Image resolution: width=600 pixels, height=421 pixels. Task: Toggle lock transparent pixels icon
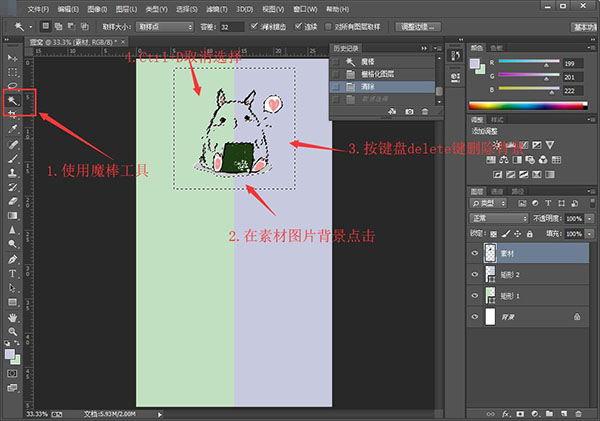pyautogui.click(x=494, y=233)
